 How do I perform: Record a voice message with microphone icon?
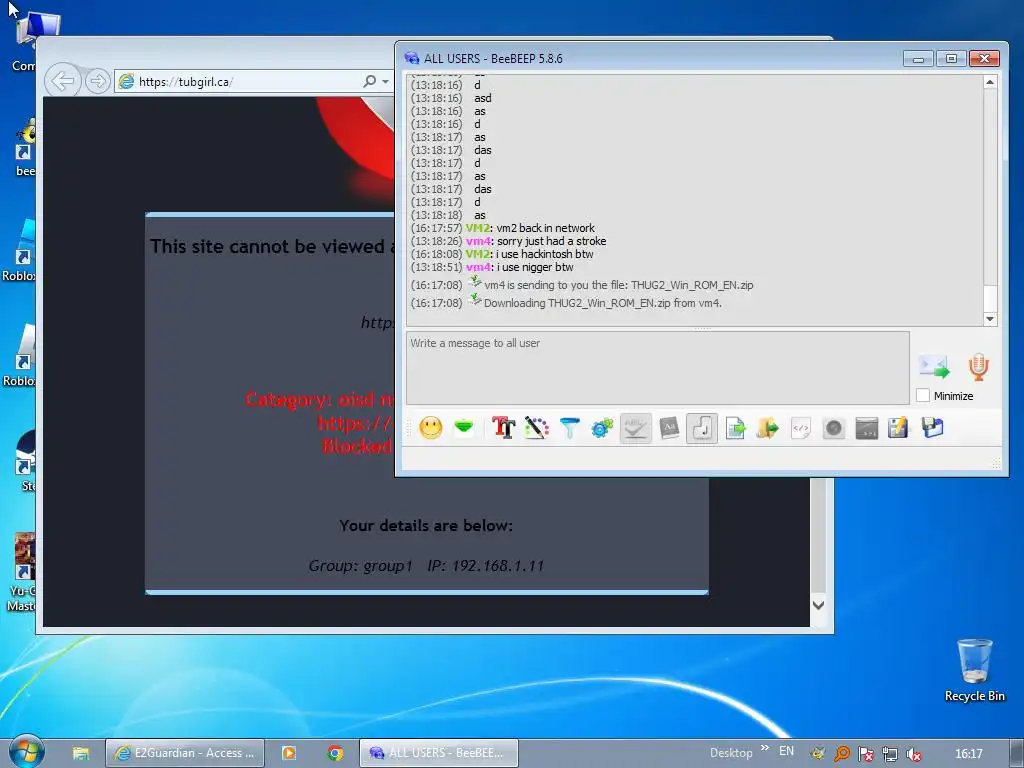978,367
